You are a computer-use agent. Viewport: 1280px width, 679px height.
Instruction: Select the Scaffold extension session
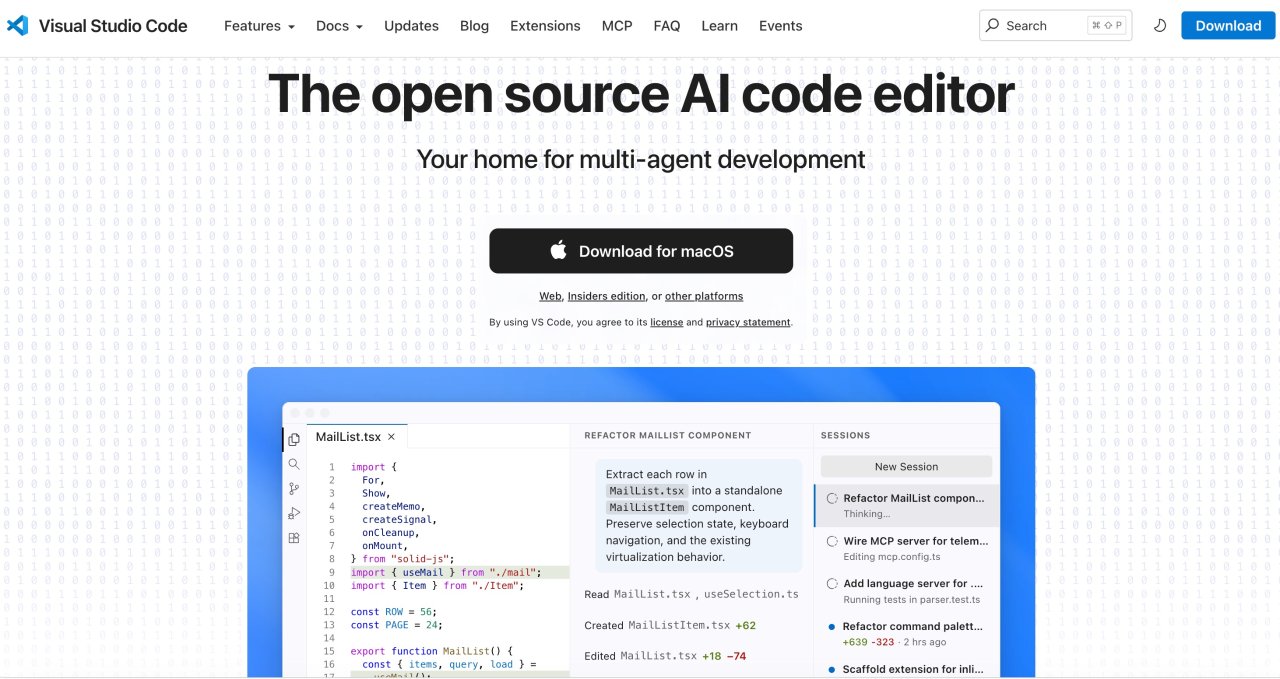(906, 669)
